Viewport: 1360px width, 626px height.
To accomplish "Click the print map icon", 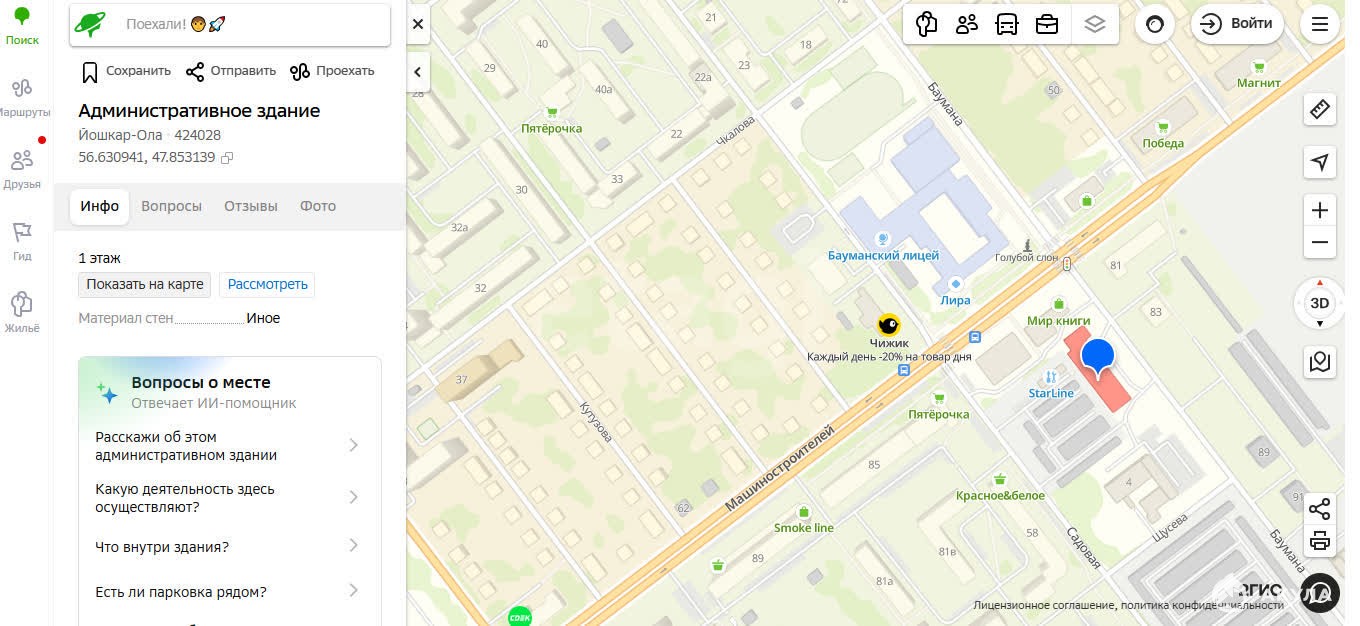I will coord(1320,542).
